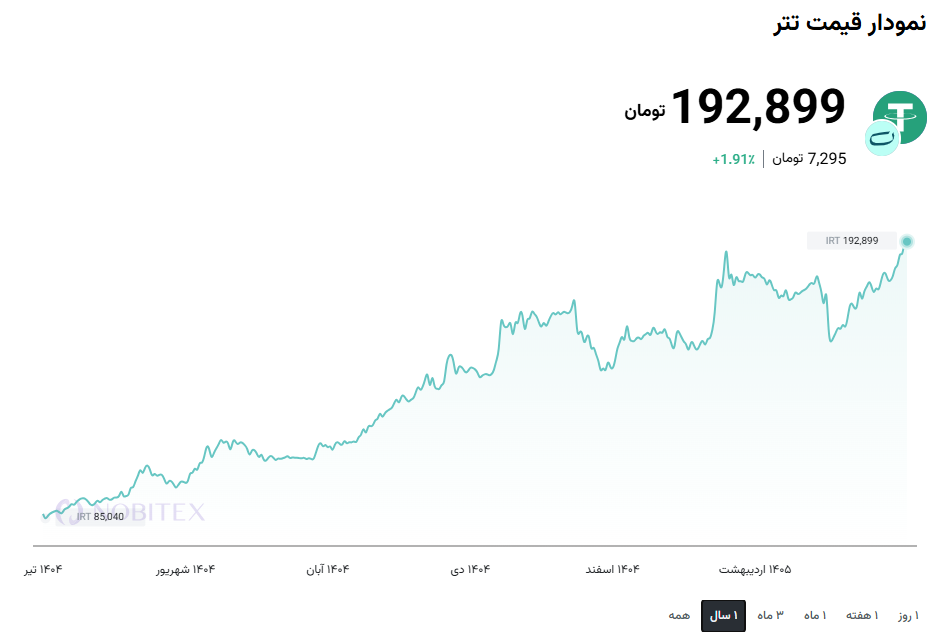Click the small Toman currency badge icon

(882, 138)
